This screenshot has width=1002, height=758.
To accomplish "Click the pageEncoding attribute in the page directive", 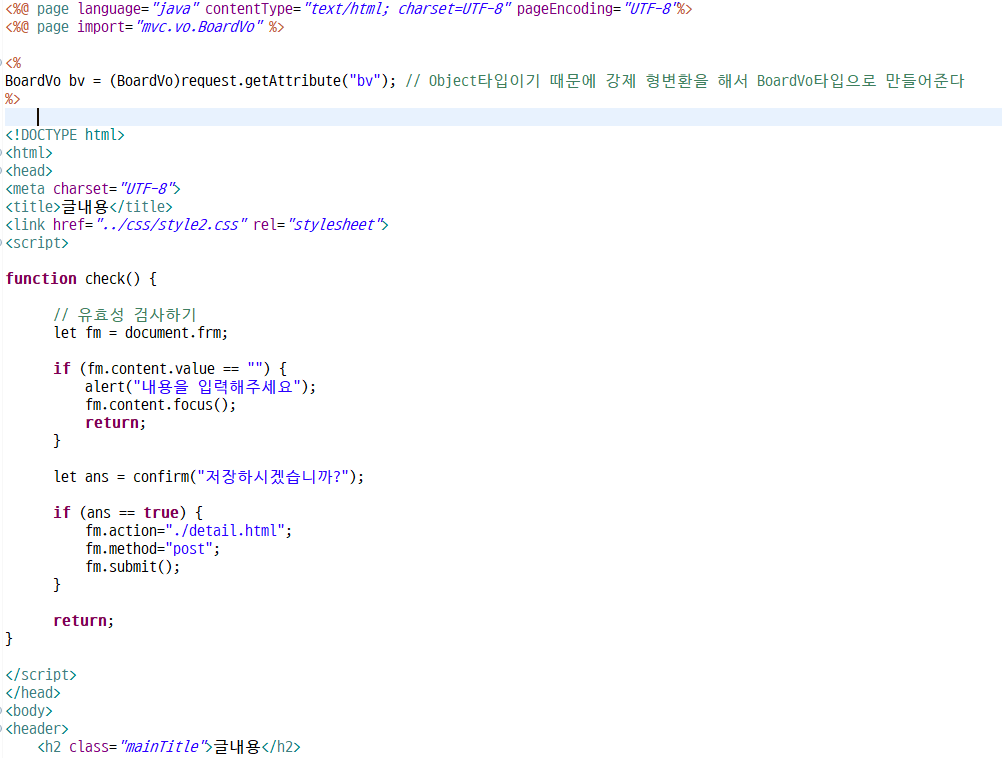I will coord(596,9).
